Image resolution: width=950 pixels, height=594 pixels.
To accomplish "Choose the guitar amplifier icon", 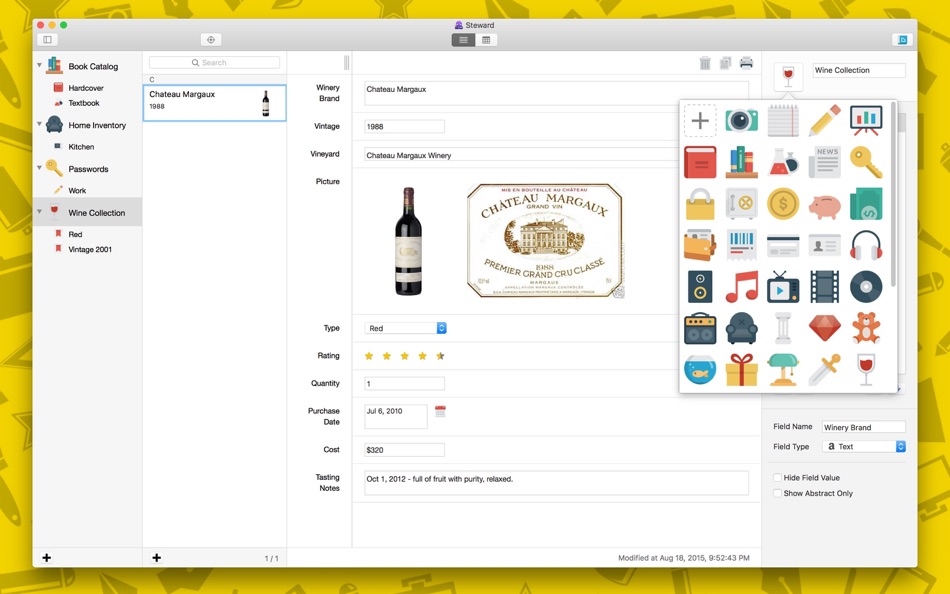I will click(700, 329).
